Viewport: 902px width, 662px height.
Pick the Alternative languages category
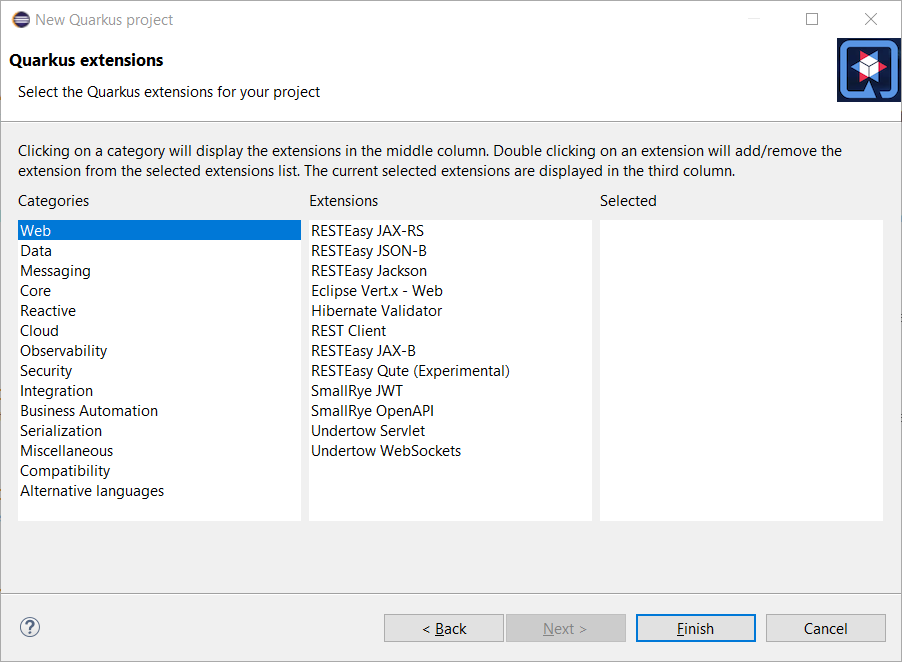pos(92,491)
